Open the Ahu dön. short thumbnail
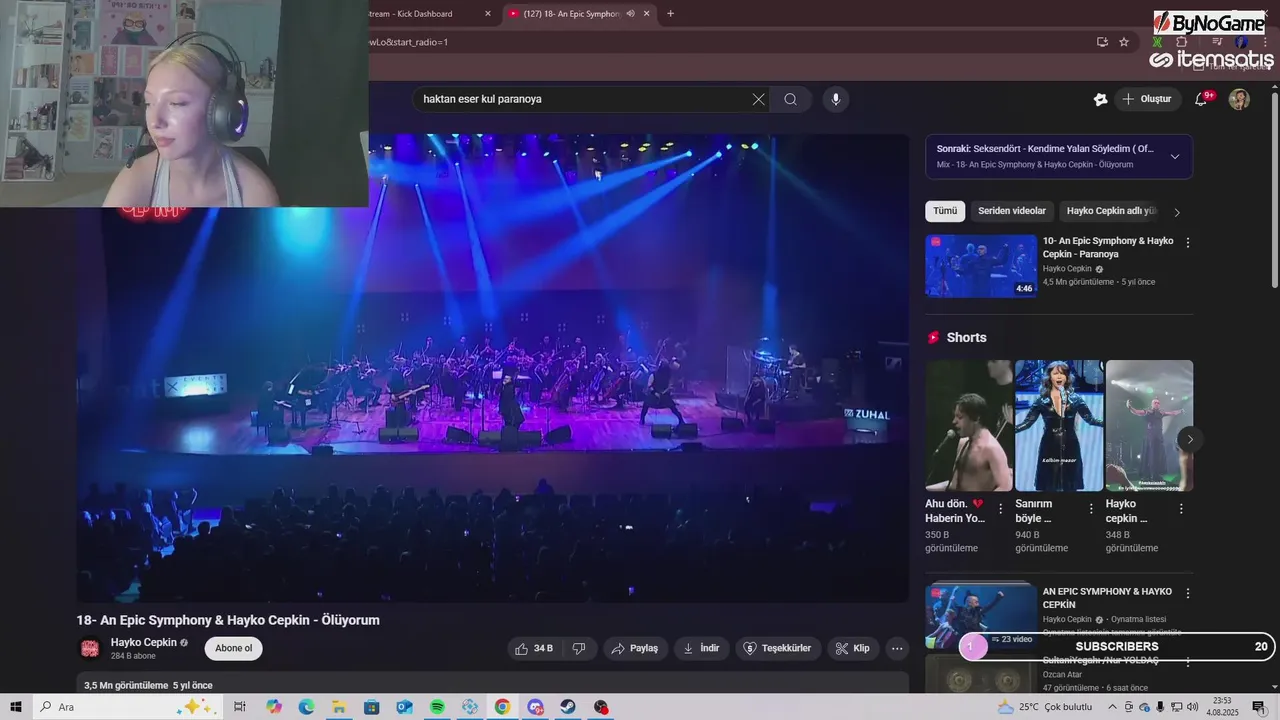Screen dimensions: 1280x720 pyautogui.click(x=969, y=425)
